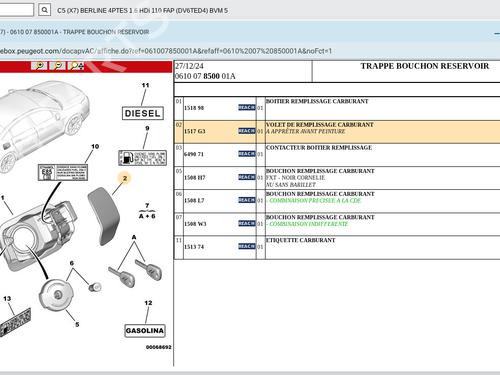Screen dimensions: 500x375
Task: Select callout number 10 in diagram
Action: [95, 146]
